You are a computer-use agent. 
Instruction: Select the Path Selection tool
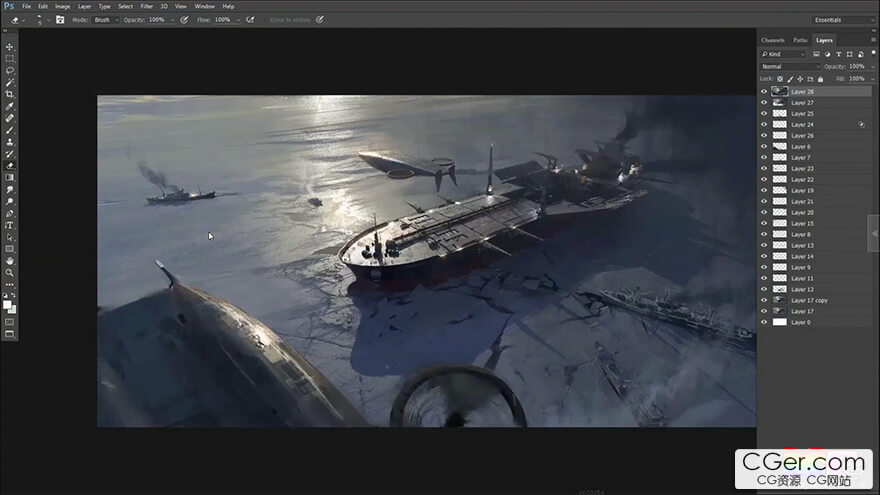[x=10, y=237]
